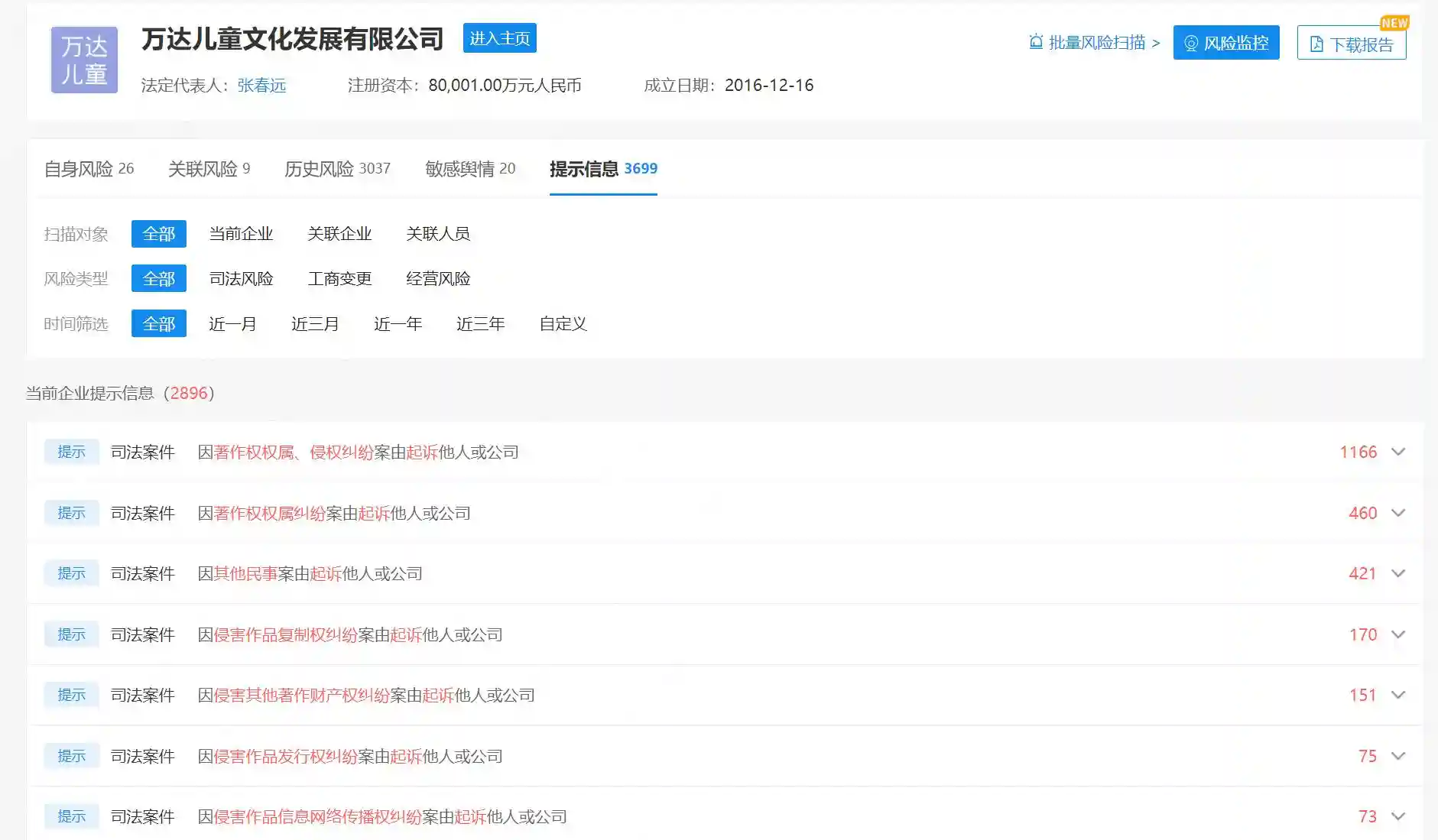Viewport: 1438px width, 840px height.
Task: Open company homepage via 进入主页 button
Action: point(499,38)
